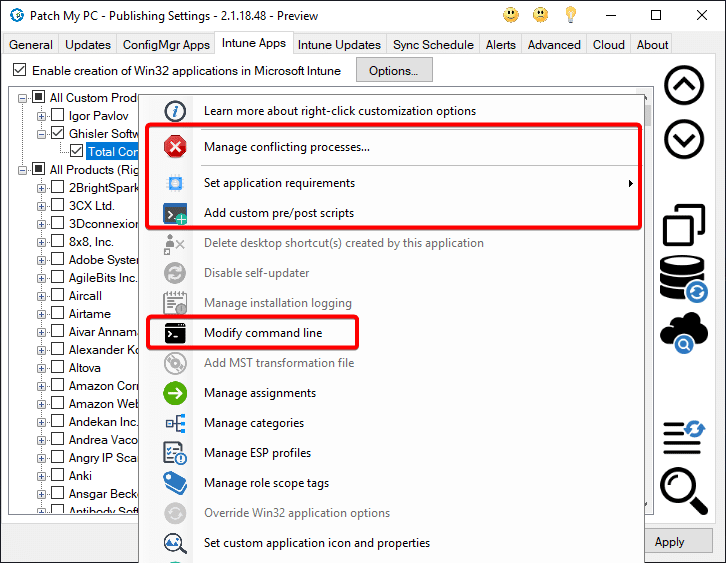Viewport: 726px width, 563px height.
Task: Select Add custom pre/post scripts
Action: 279,213
